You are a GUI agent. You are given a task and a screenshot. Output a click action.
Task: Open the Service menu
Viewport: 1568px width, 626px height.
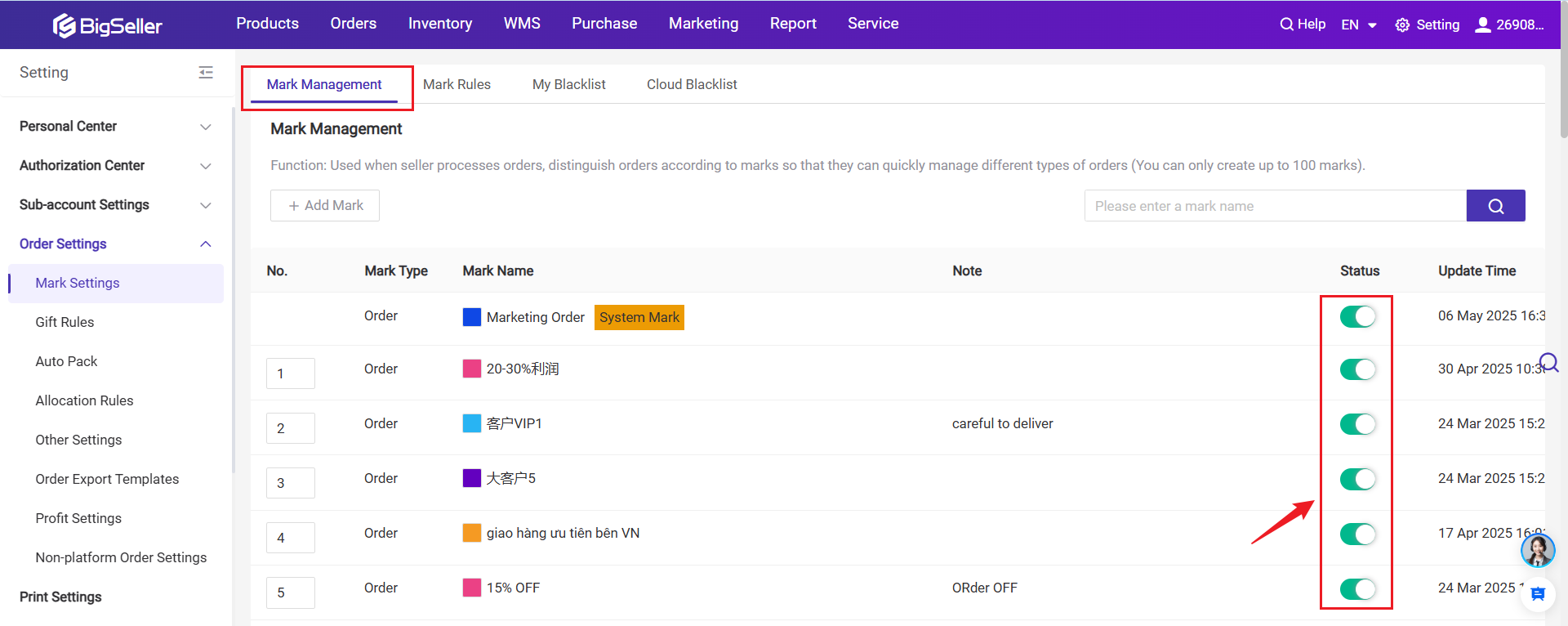click(873, 24)
